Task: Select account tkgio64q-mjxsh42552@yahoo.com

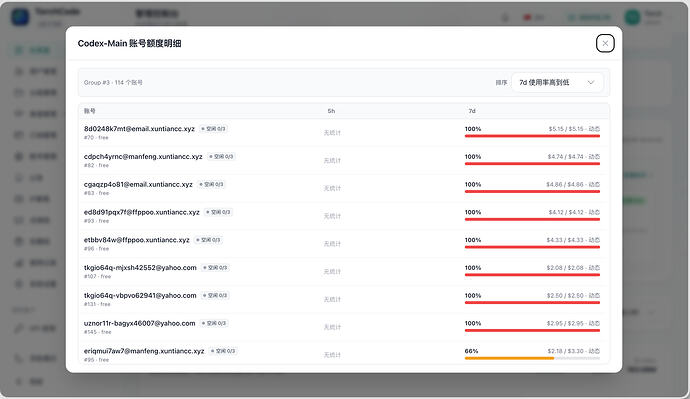Action: (x=140, y=267)
